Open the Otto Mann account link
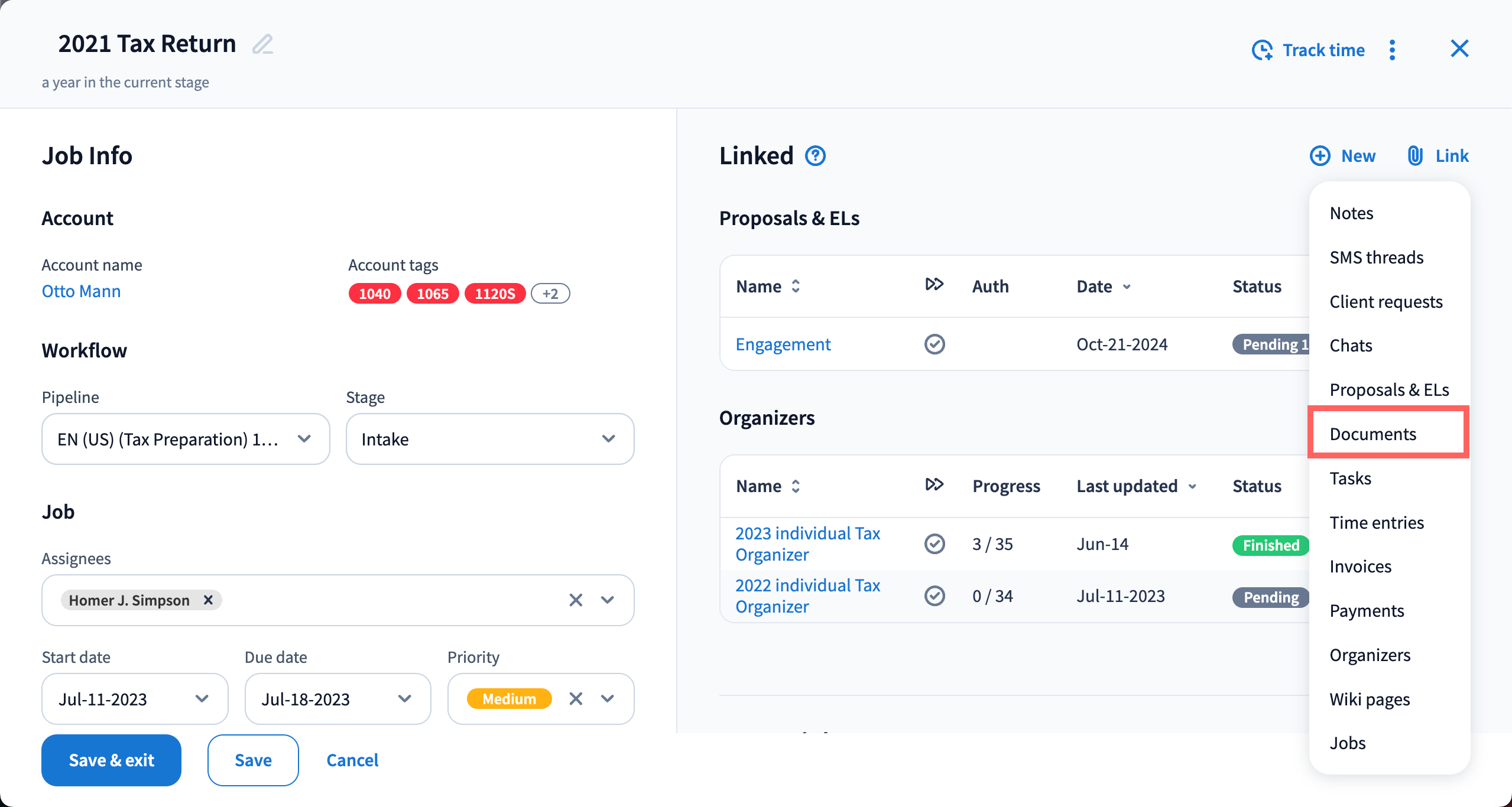 [81, 291]
